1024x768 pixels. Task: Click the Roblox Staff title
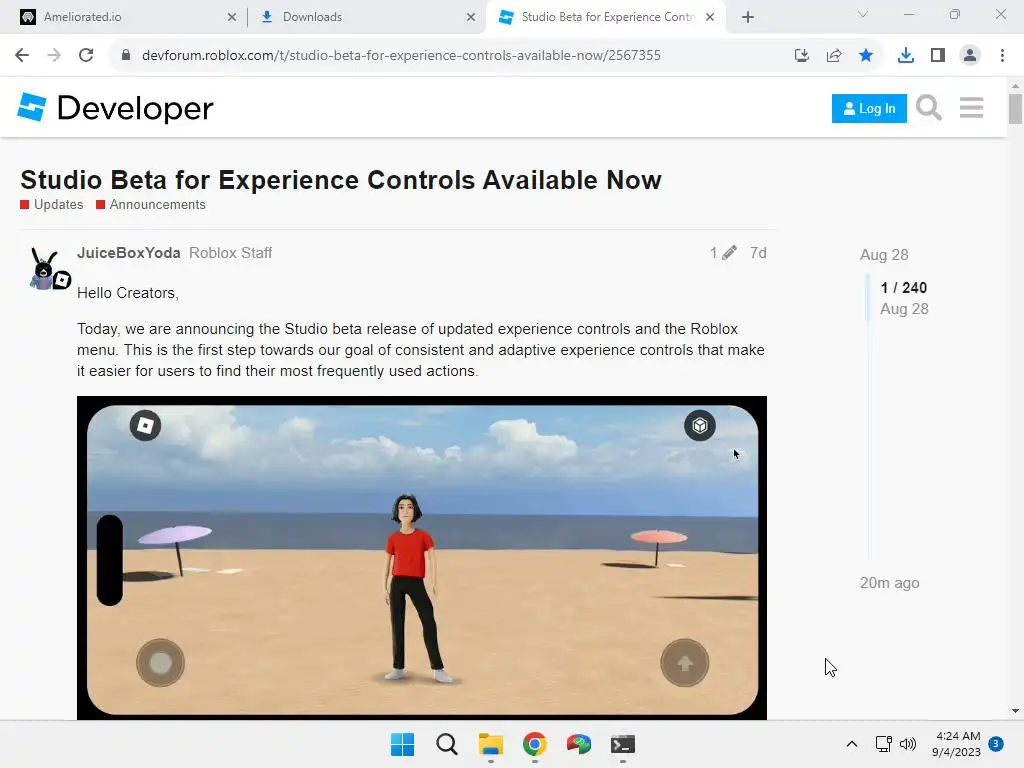[231, 253]
